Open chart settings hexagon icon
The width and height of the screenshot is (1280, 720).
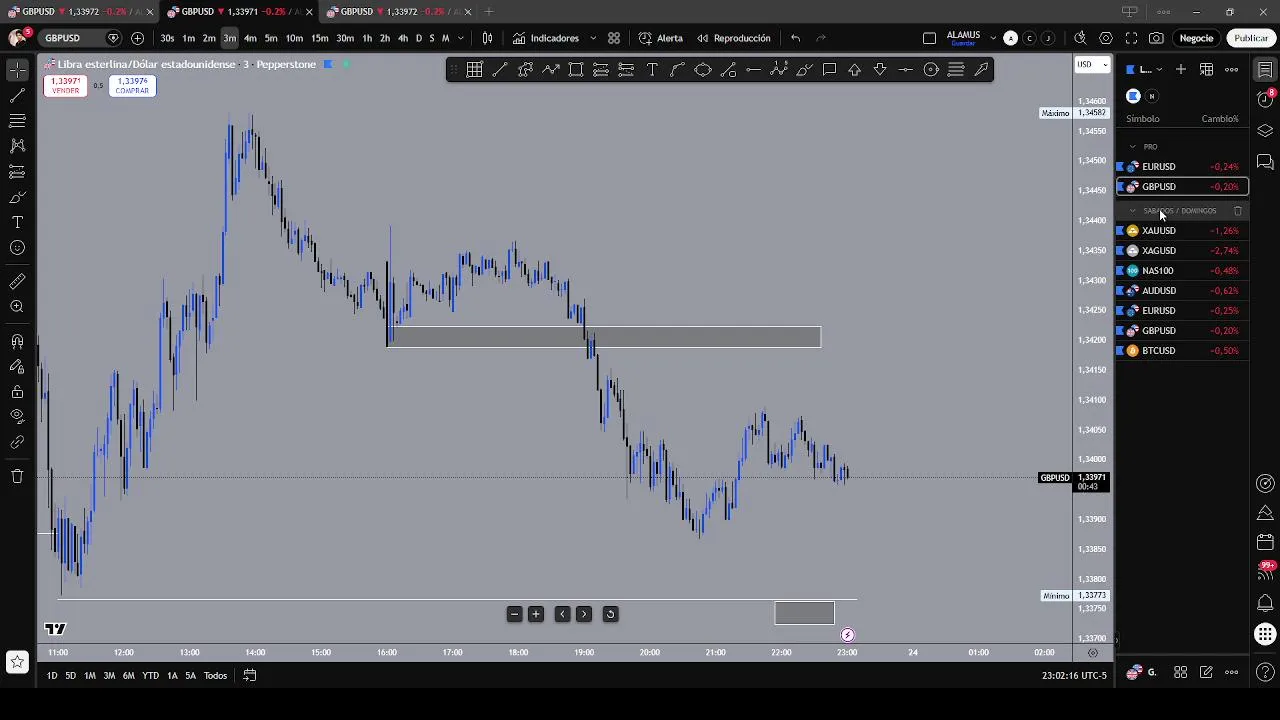pyautogui.click(x=1106, y=38)
